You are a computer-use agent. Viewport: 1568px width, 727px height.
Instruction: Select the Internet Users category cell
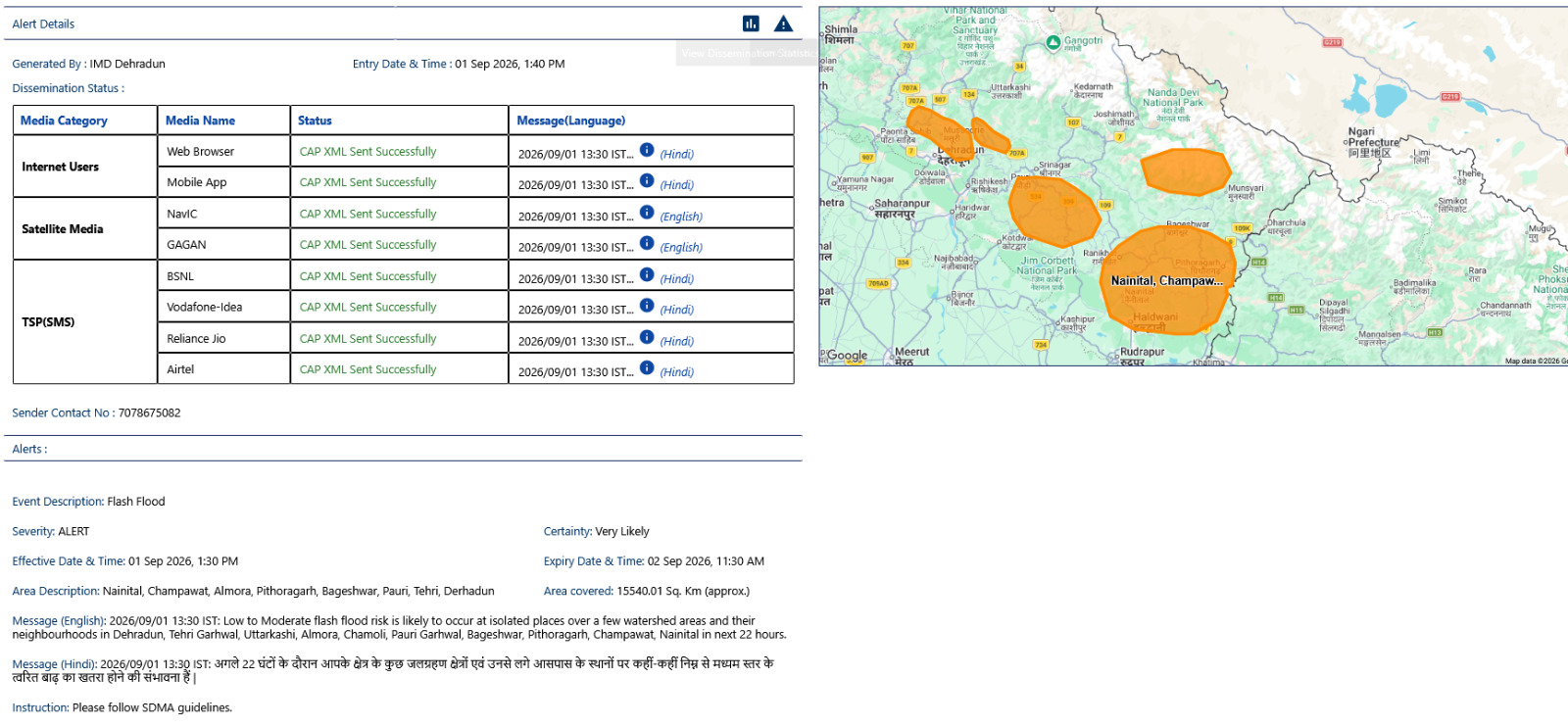(85, 167)
